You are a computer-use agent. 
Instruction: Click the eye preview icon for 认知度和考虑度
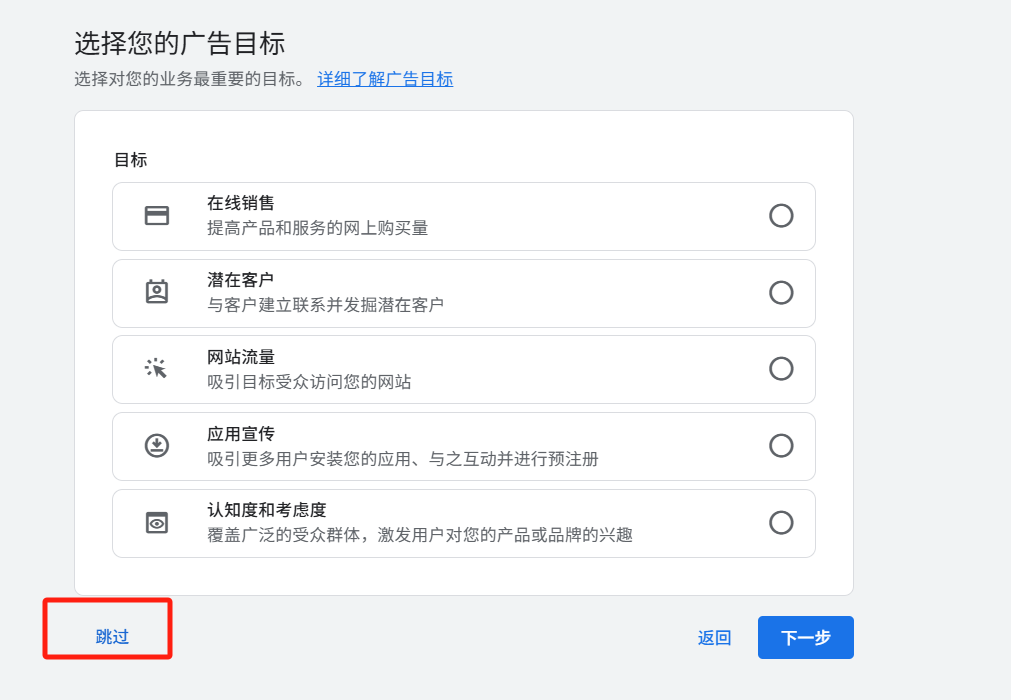pyautogui.click(x=157, y=523)
